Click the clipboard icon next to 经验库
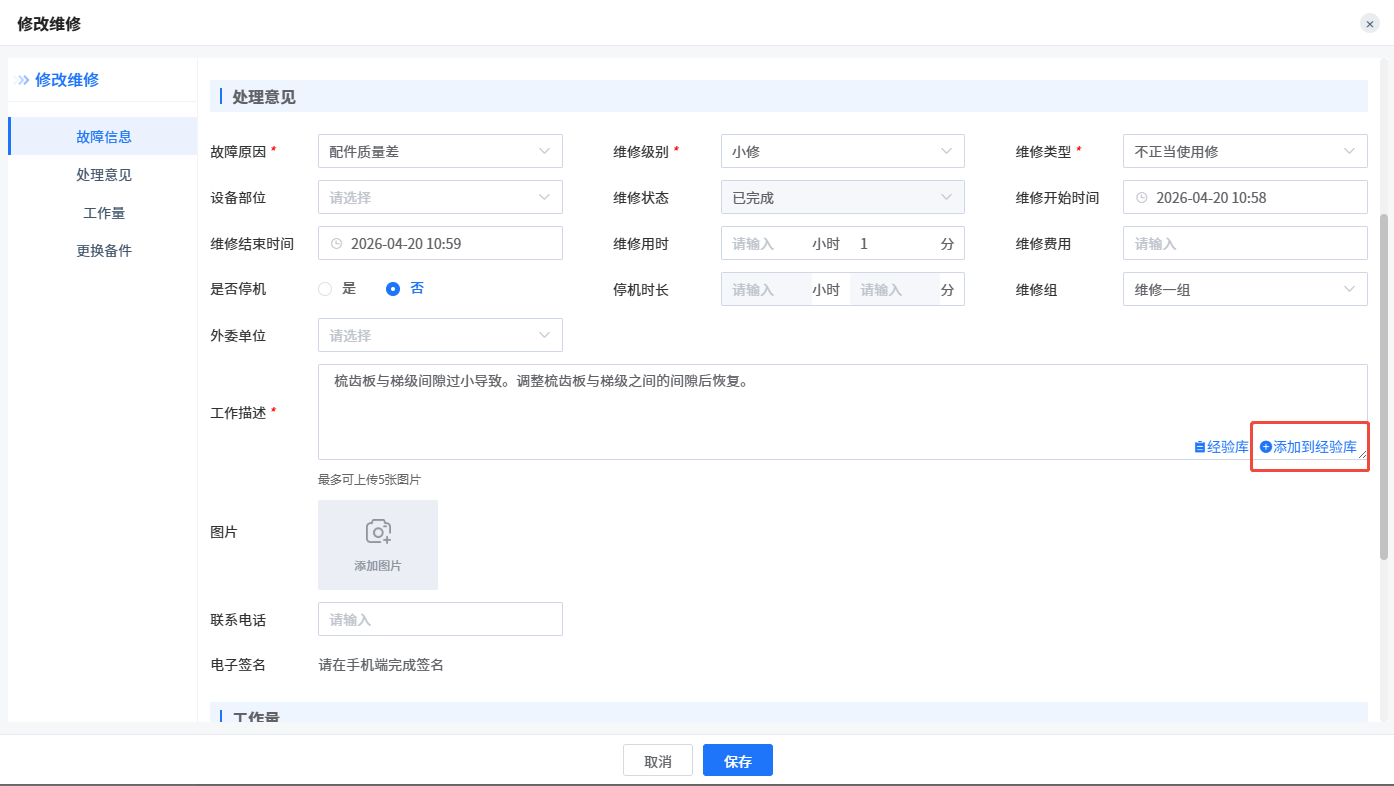The width and height of the screenshot is (1394, 786). click(1200, 447)
